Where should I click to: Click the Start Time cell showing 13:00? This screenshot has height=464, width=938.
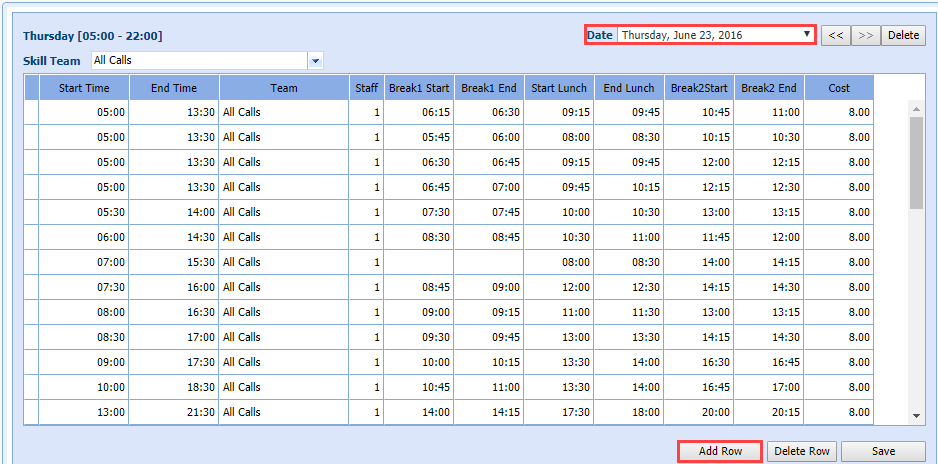(84, 412)
